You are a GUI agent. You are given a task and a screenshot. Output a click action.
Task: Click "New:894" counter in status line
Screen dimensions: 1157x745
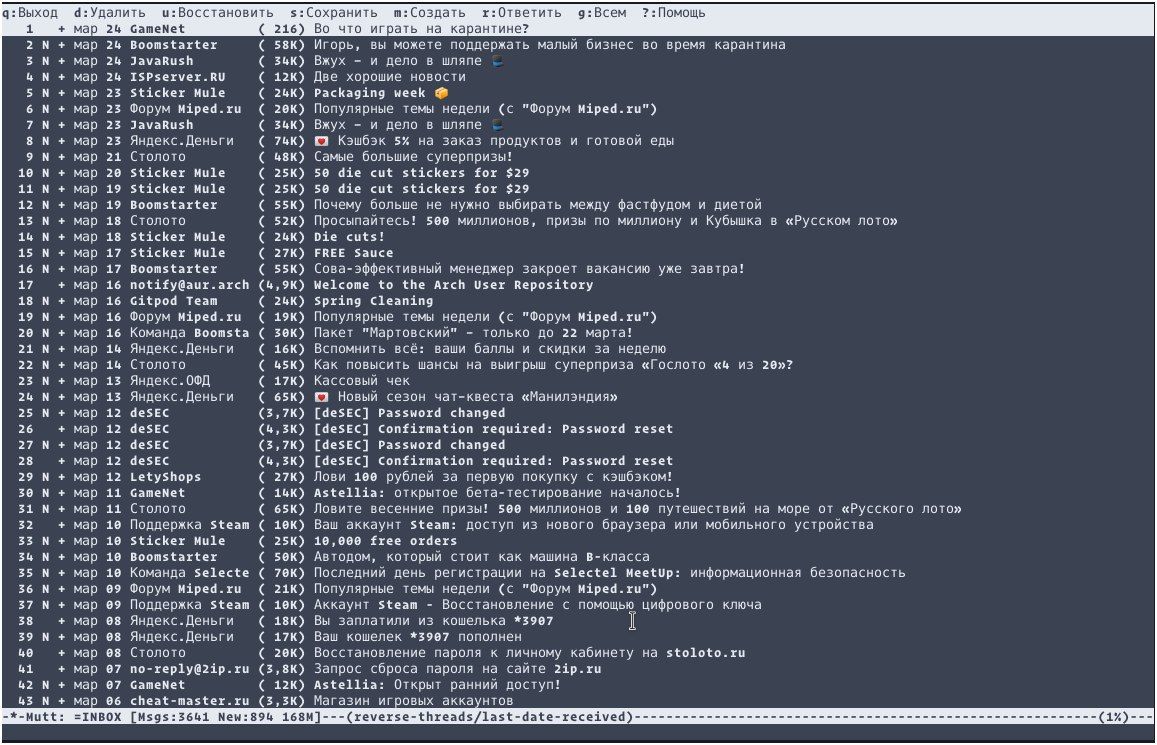pyautogui.click(x=245, y=717)
